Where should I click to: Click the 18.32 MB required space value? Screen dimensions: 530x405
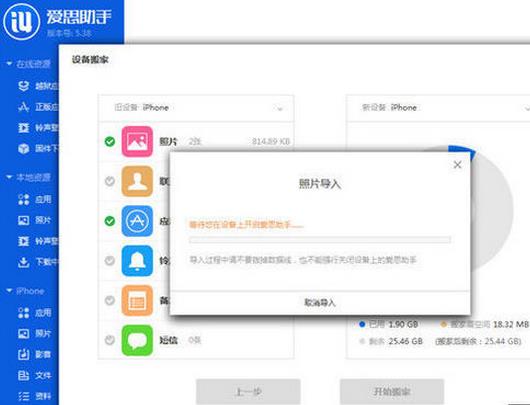[x=510, y=324]
